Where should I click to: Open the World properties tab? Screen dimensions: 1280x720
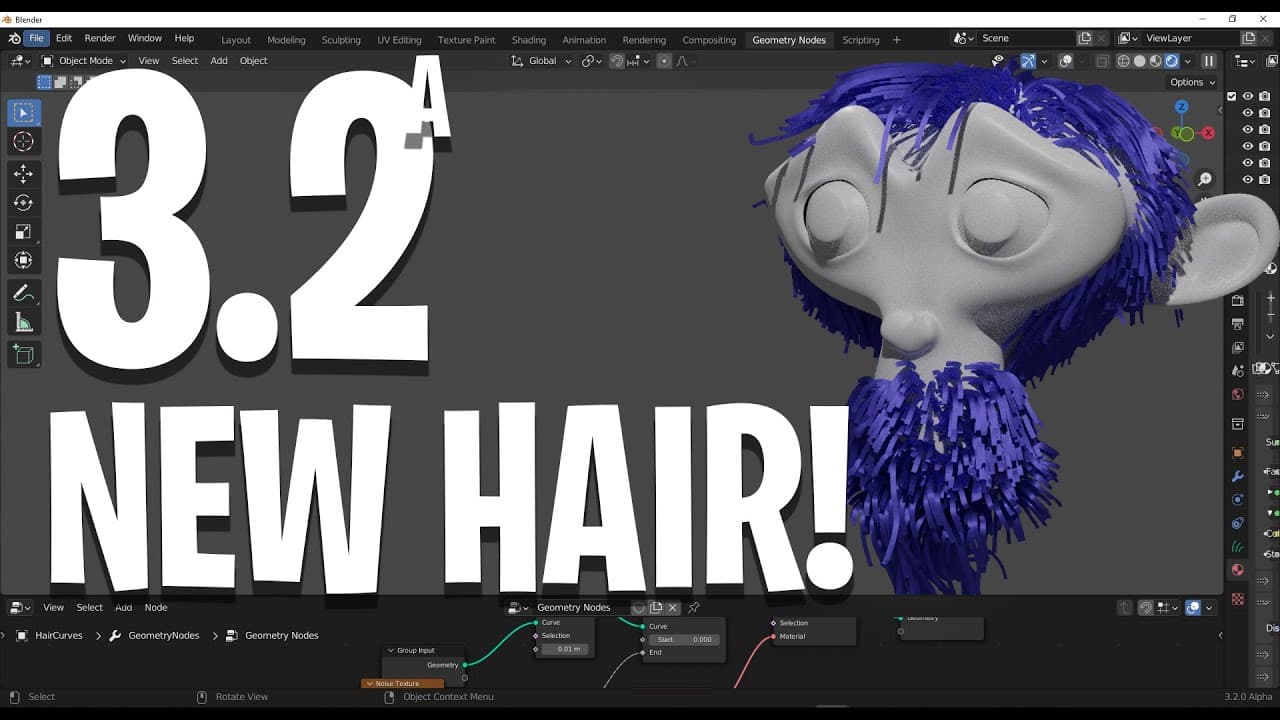(1238, 394)
